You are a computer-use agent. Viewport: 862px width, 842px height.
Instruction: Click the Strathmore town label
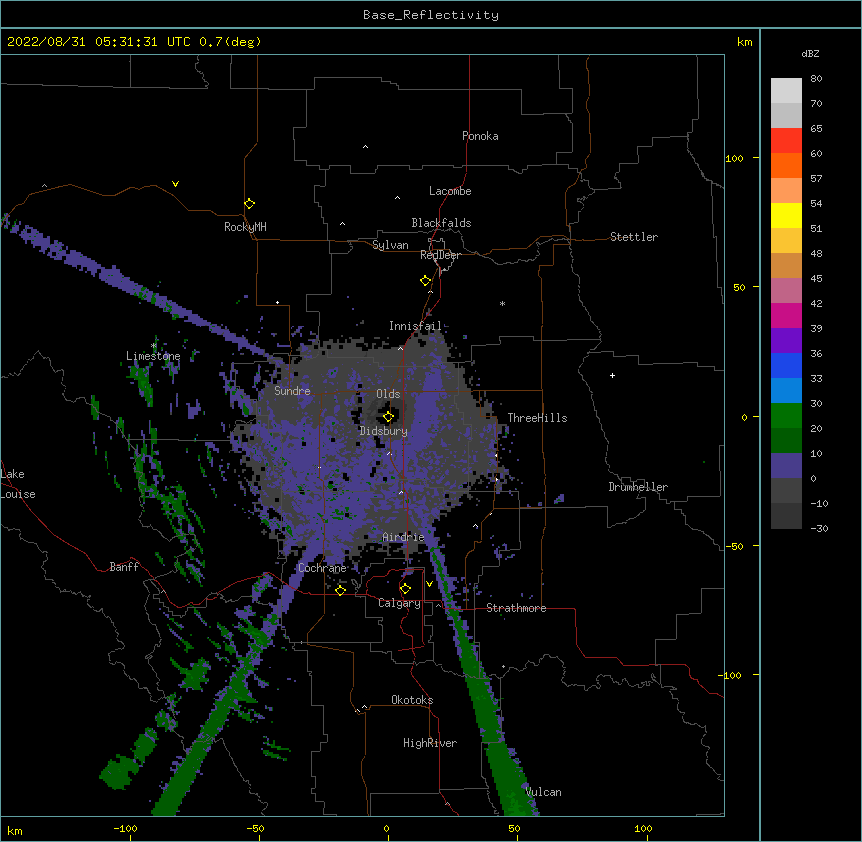pyautogui.click(x=516, y=608)
